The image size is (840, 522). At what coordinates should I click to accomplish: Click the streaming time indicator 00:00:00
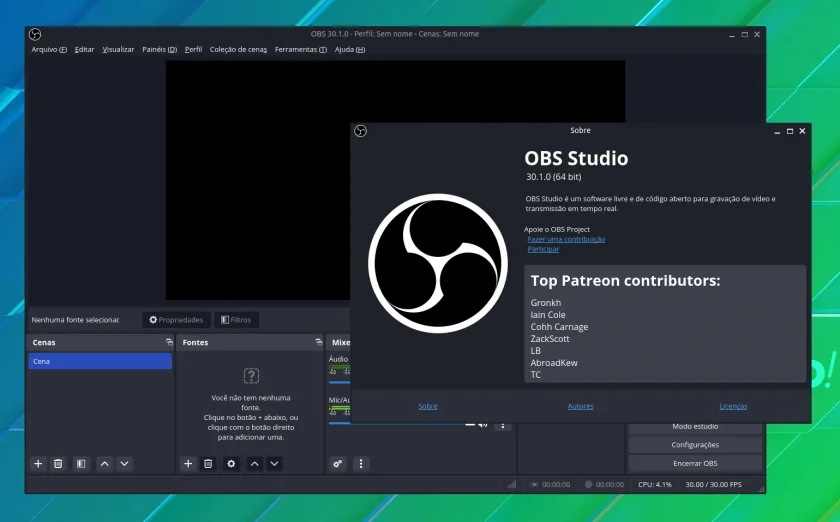[551, 484]
